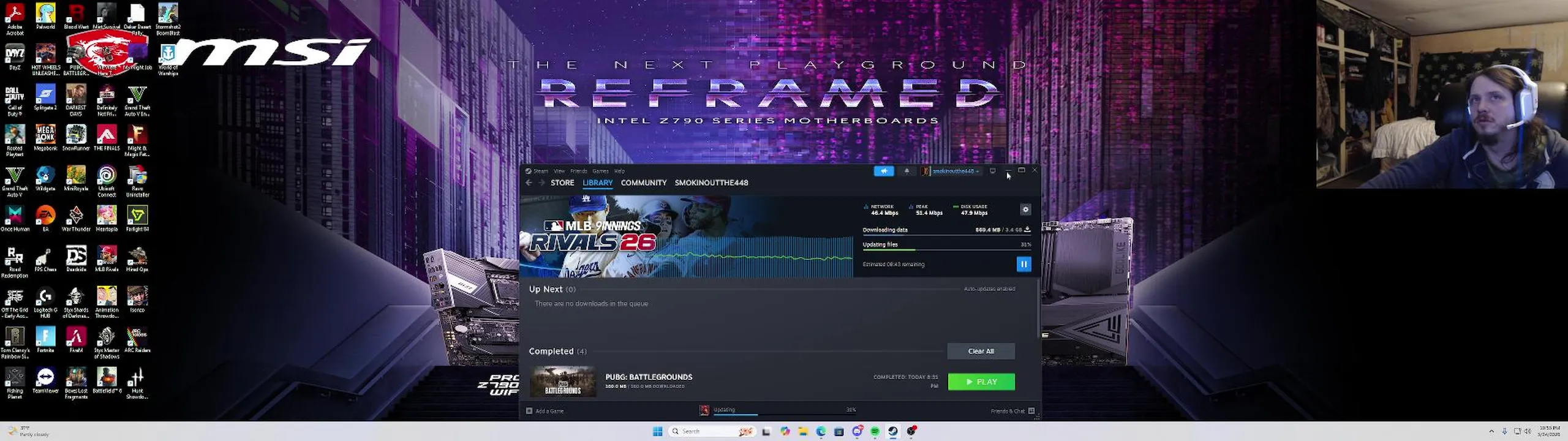Select the World of Warships desktop icon
The height and width of the screenshot is (441, 1568).
tap(168, 60)
